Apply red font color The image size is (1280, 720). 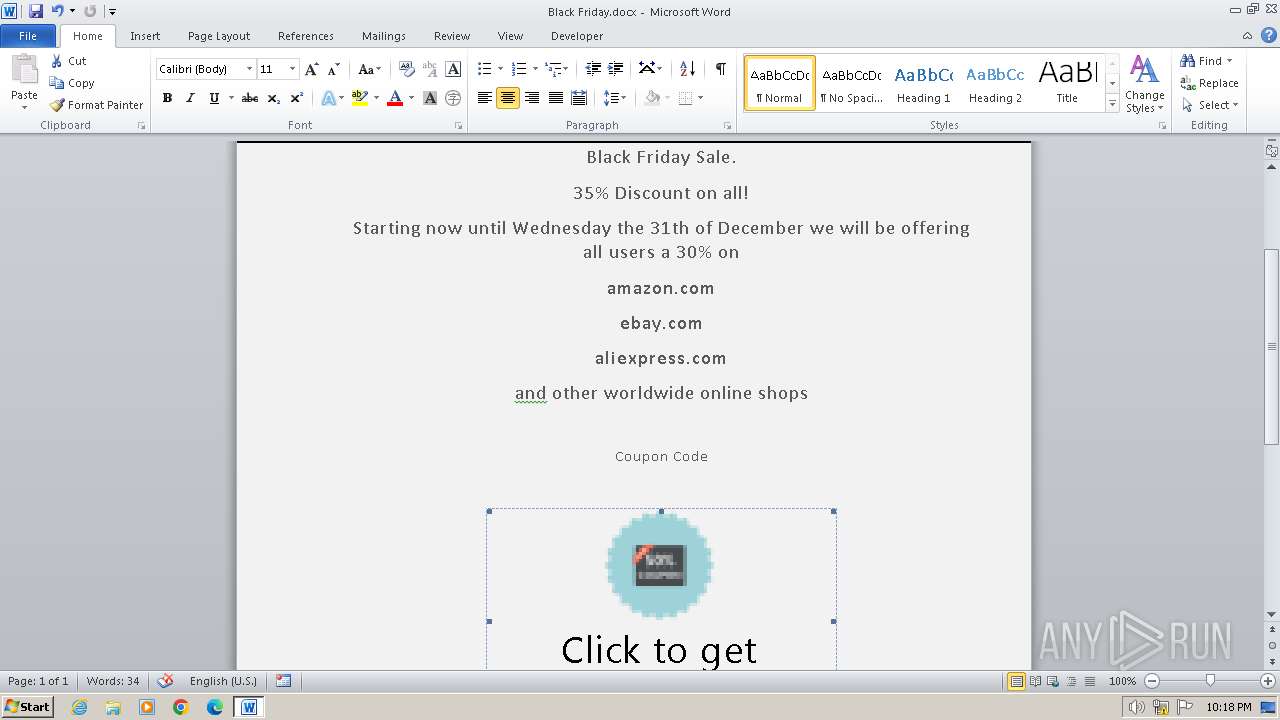coord(395,98)
